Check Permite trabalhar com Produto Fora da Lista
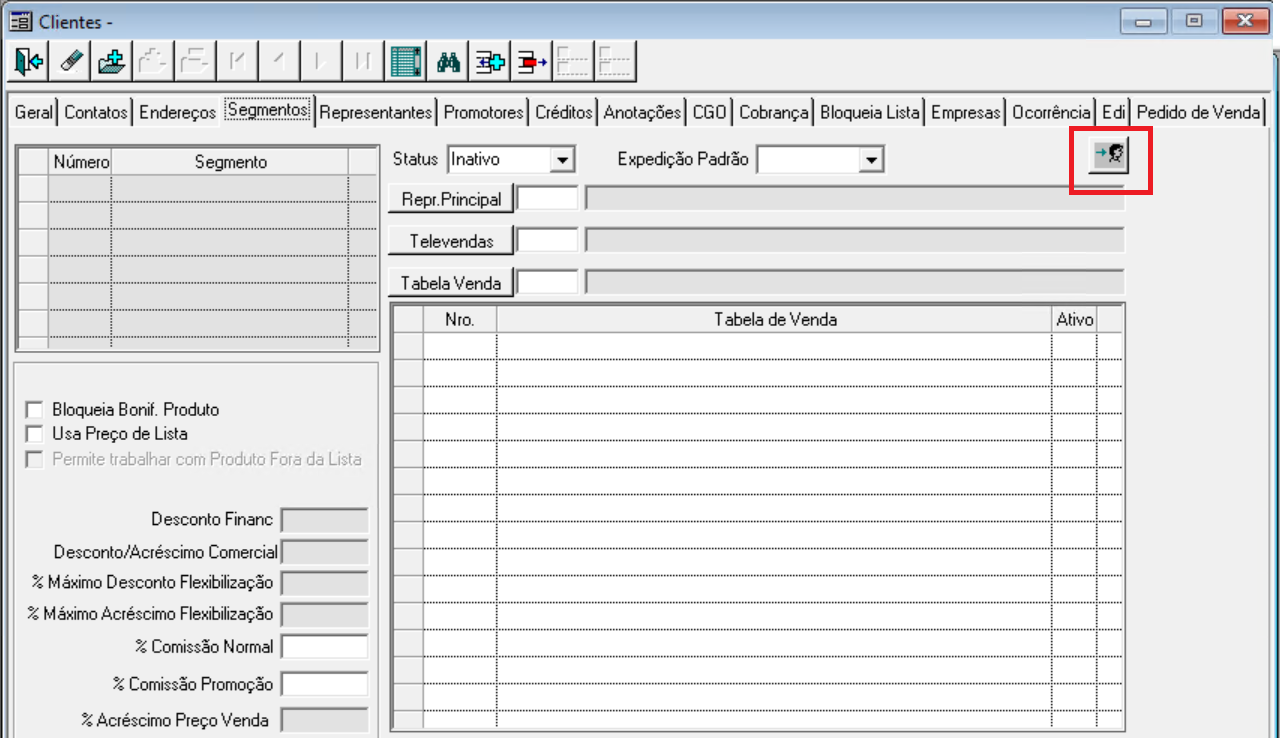The width and height of the screenshot is (1280, 738). [x=35, y=459]
